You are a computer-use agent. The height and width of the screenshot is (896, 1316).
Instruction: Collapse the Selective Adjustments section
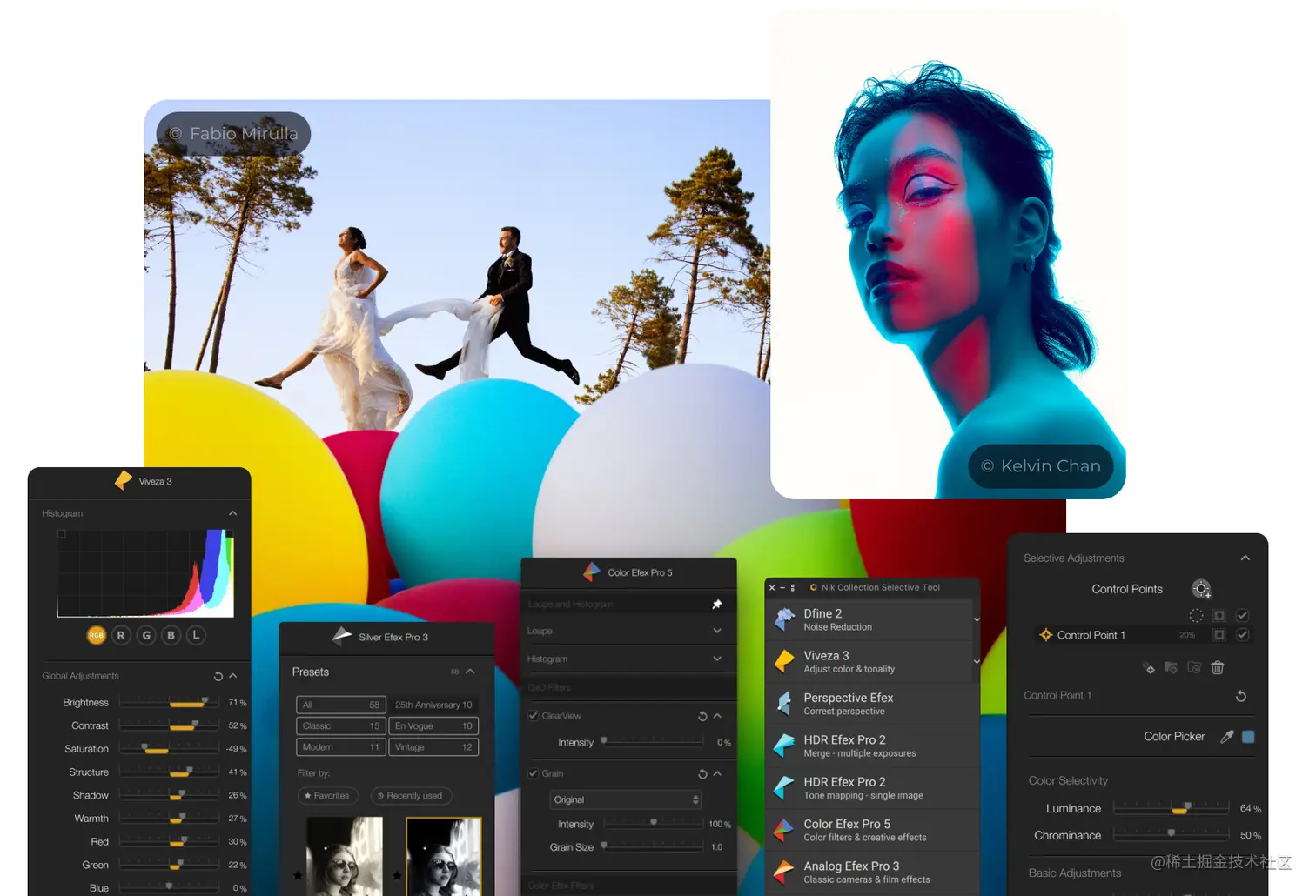[1245, 558]
